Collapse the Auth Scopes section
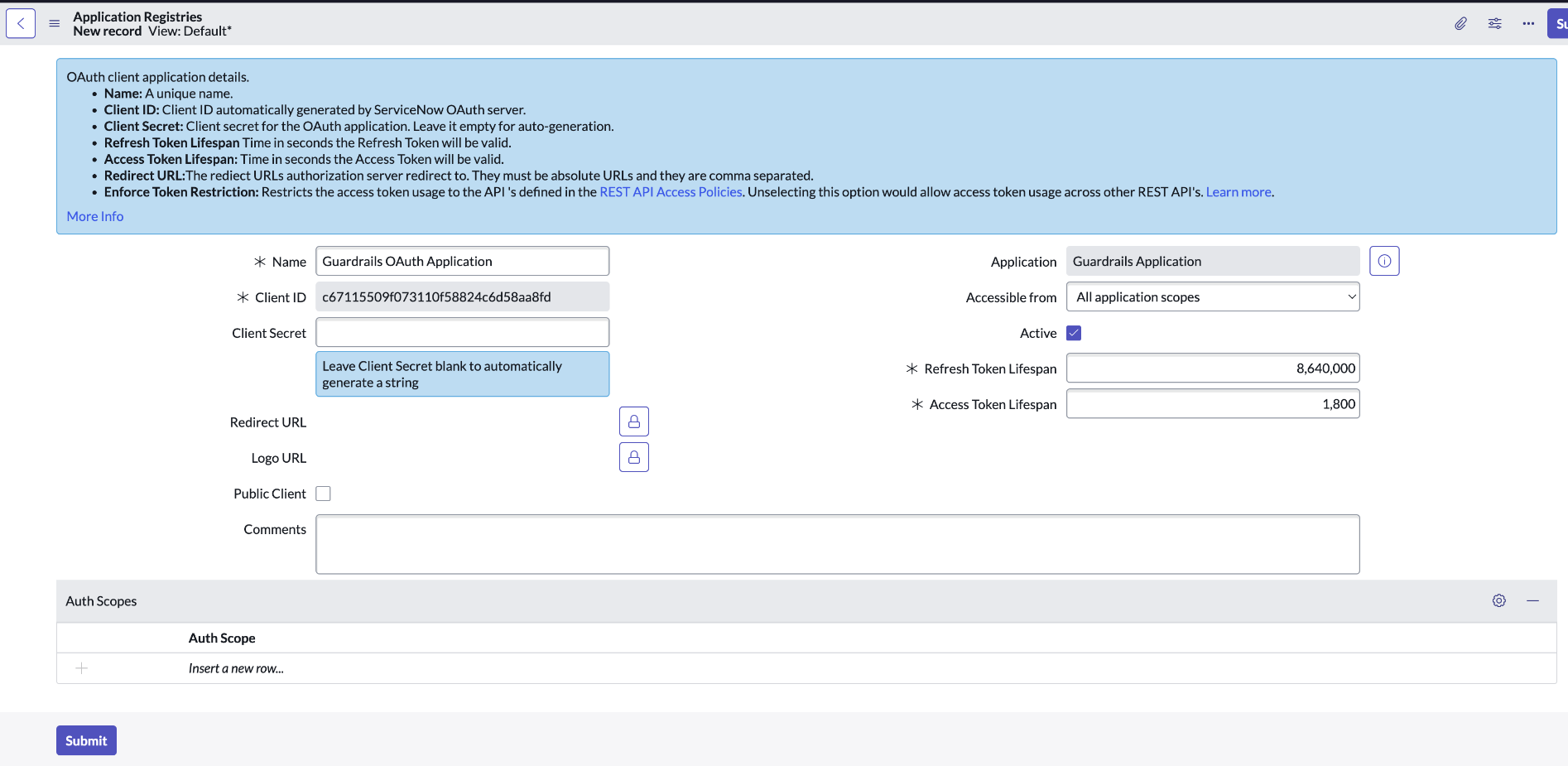Screen dimensions: 1568x766 pos(1532,601)
